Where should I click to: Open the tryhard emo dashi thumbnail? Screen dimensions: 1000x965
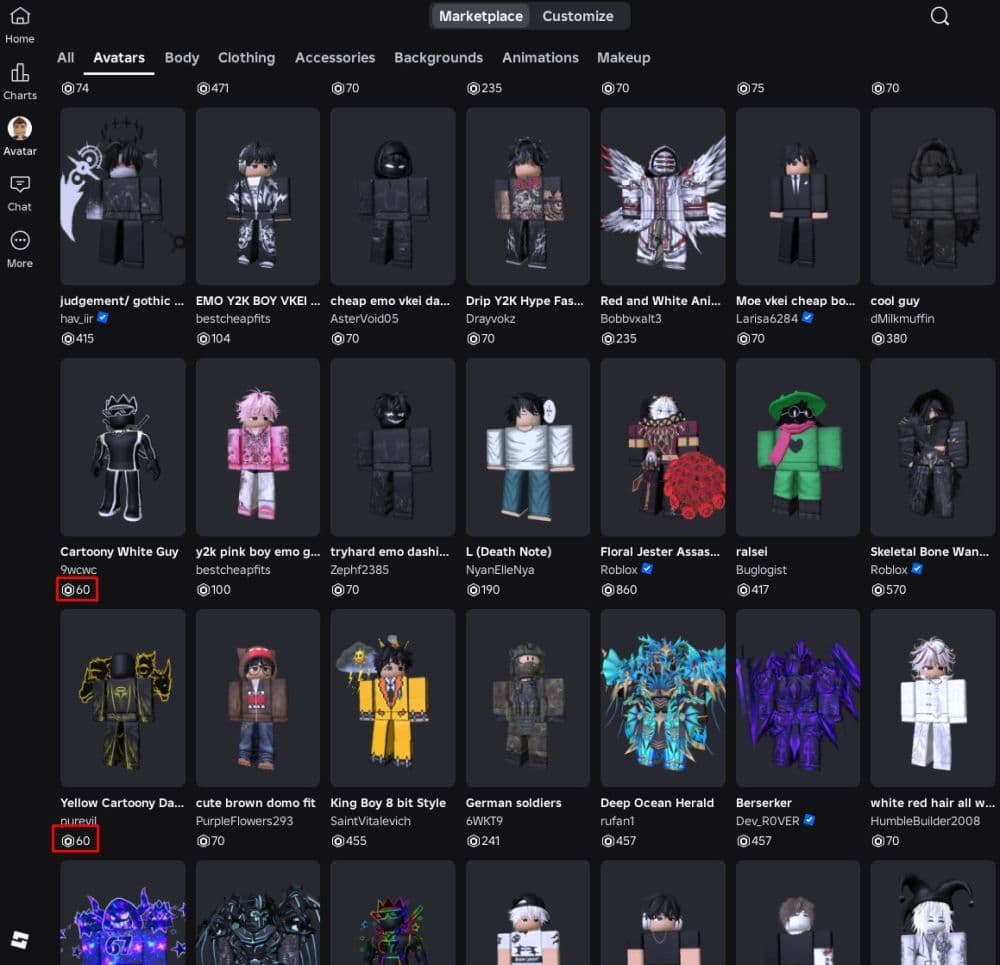pyautogui.click(x=393, y=447)
